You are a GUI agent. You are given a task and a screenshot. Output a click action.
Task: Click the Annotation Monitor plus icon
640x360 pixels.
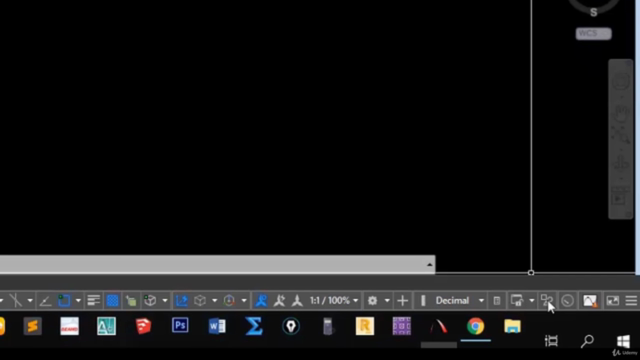(402, 301)
